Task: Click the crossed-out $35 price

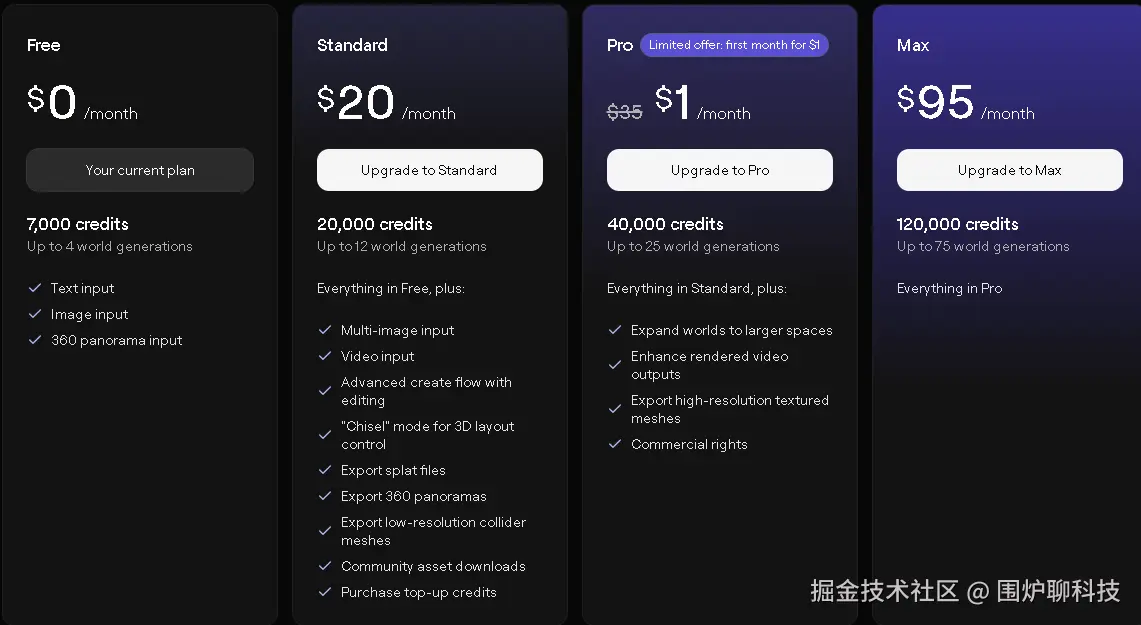Action: (625, 112)
